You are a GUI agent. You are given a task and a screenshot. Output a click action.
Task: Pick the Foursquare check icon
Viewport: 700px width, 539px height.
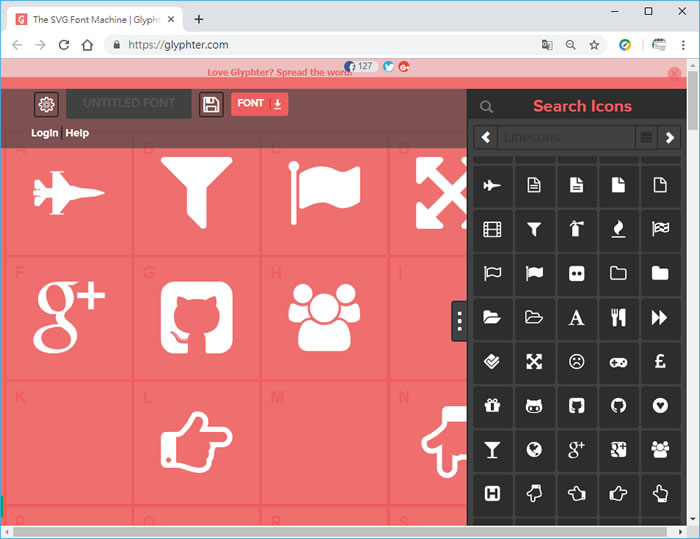(x=492, y=362)
